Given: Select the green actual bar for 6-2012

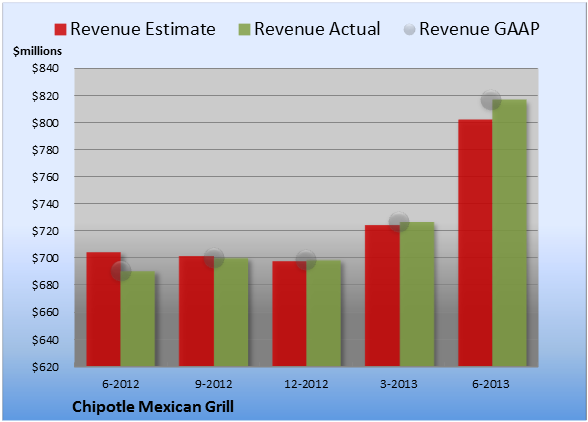Looking at the screenshot, I should (138, 318).
